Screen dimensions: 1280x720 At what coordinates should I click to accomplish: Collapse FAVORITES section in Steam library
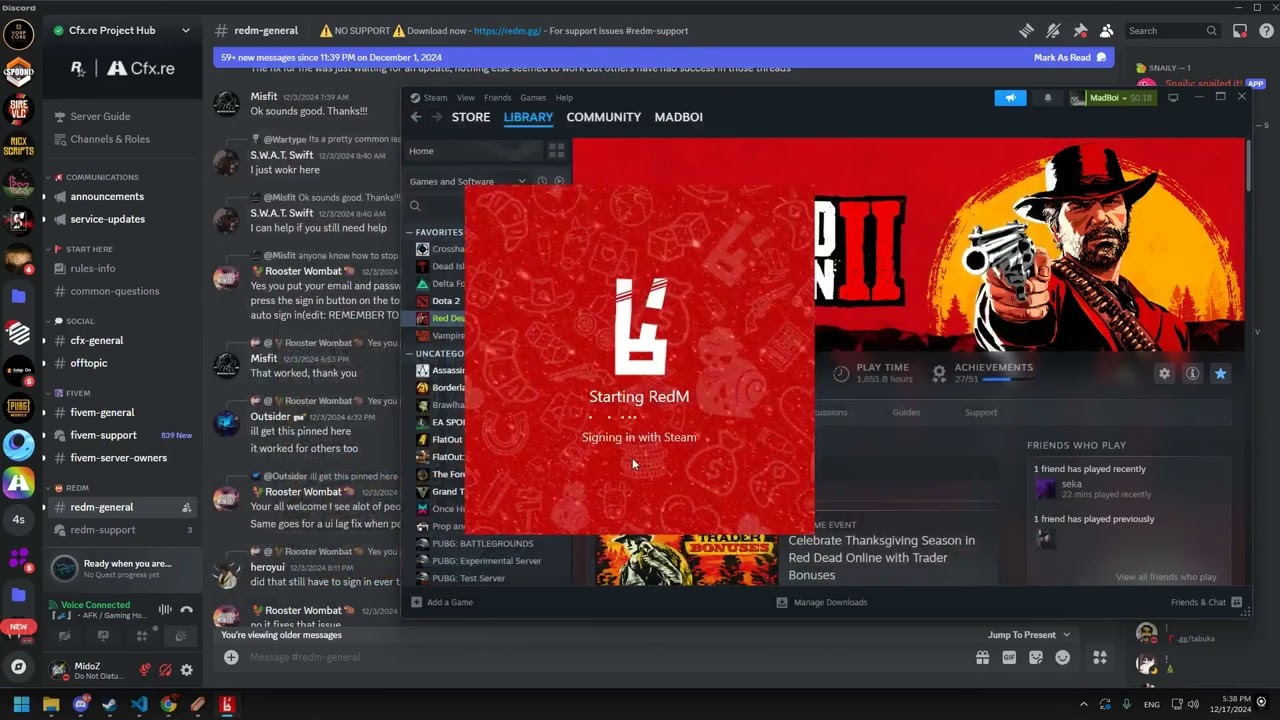(435, 232)
